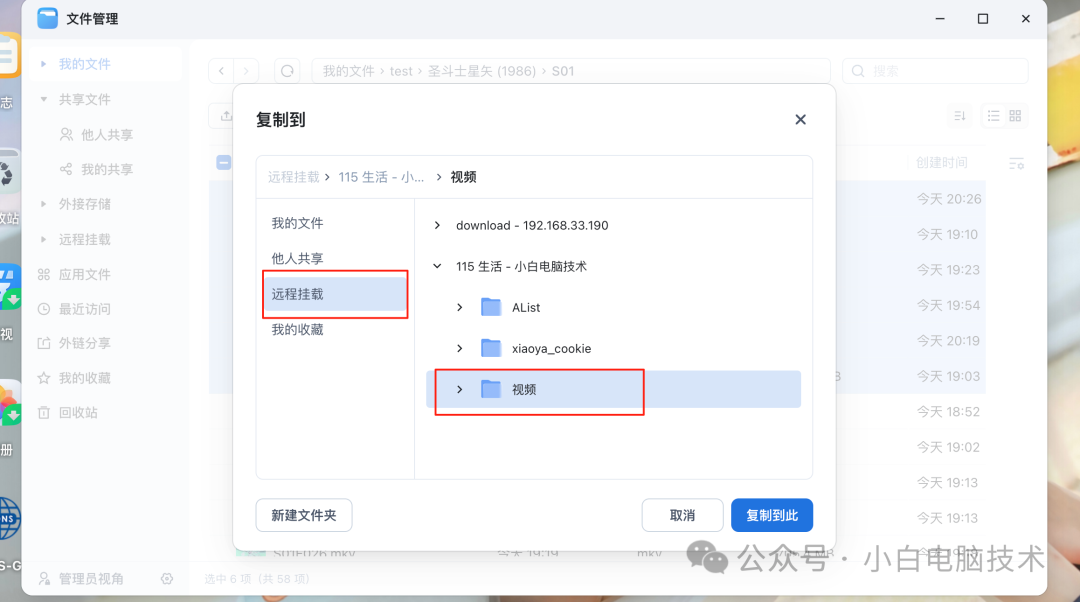Viewport: 1080px width, 602px height.
Task: Click the settings gear near 管理员视角
Action: (x=167, y=578)
